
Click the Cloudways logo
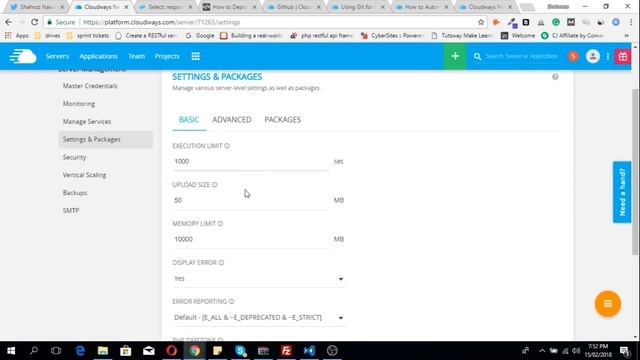click(x=23, y=56)
